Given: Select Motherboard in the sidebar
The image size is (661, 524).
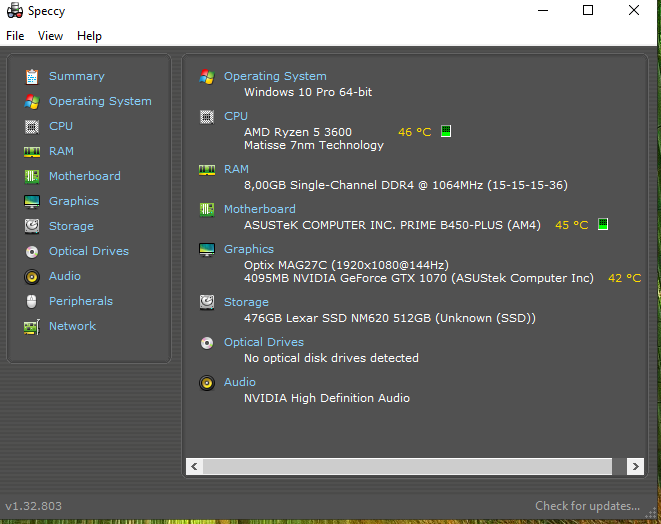Looking at the screenshot, I should coord(85,176).
